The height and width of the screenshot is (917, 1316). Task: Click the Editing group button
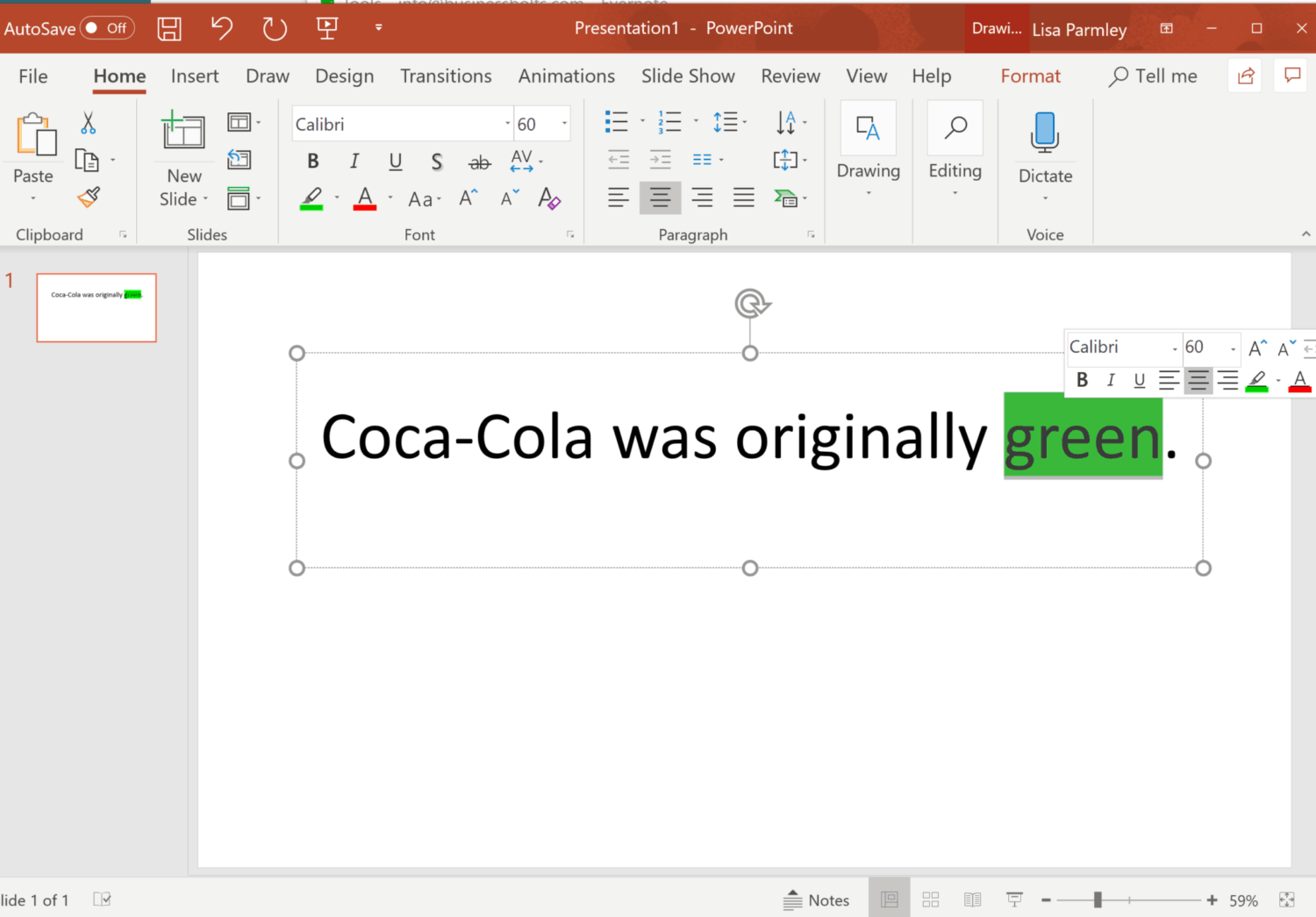click(955, 149)
